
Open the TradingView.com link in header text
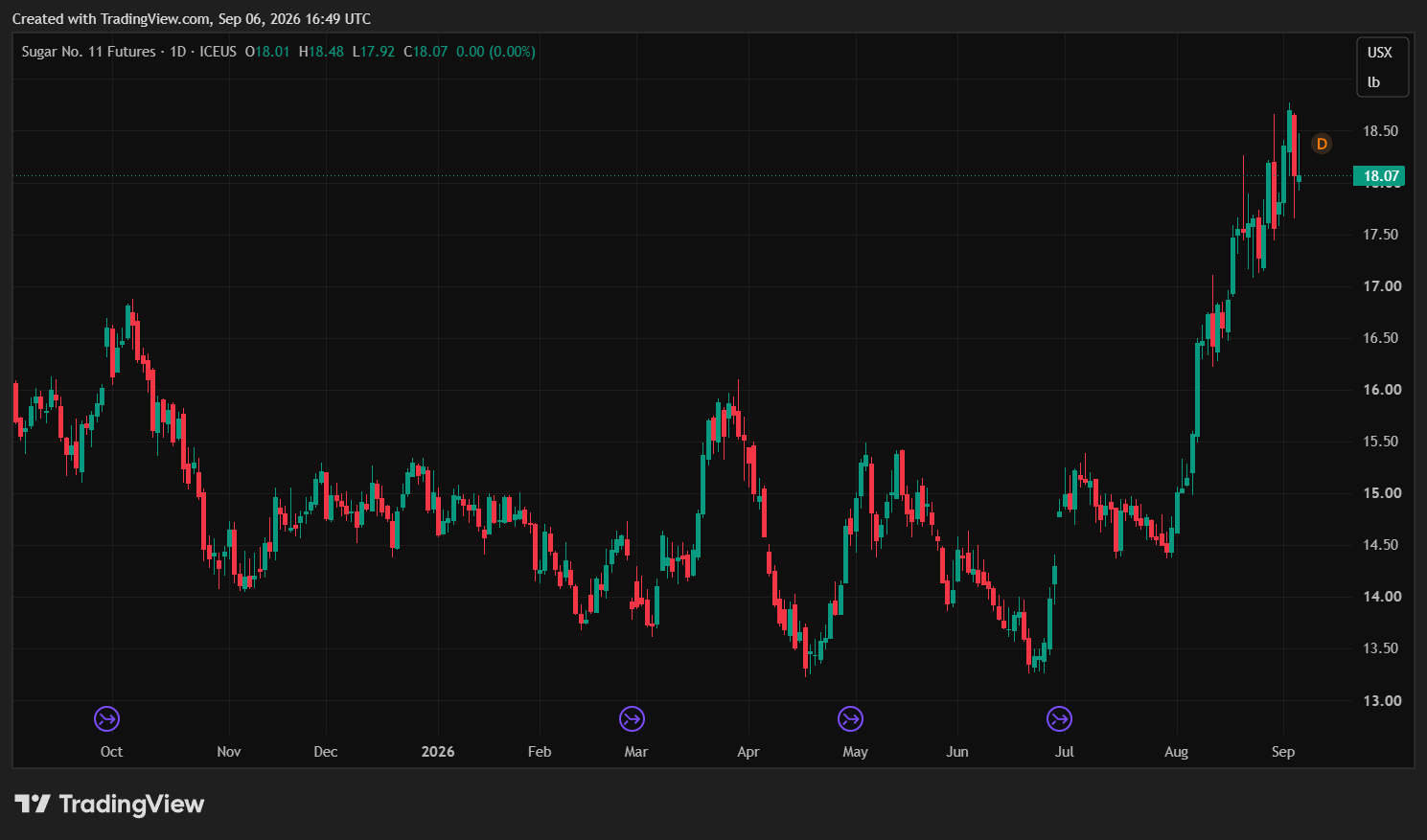pyautogui.click(x=155, y=19)
